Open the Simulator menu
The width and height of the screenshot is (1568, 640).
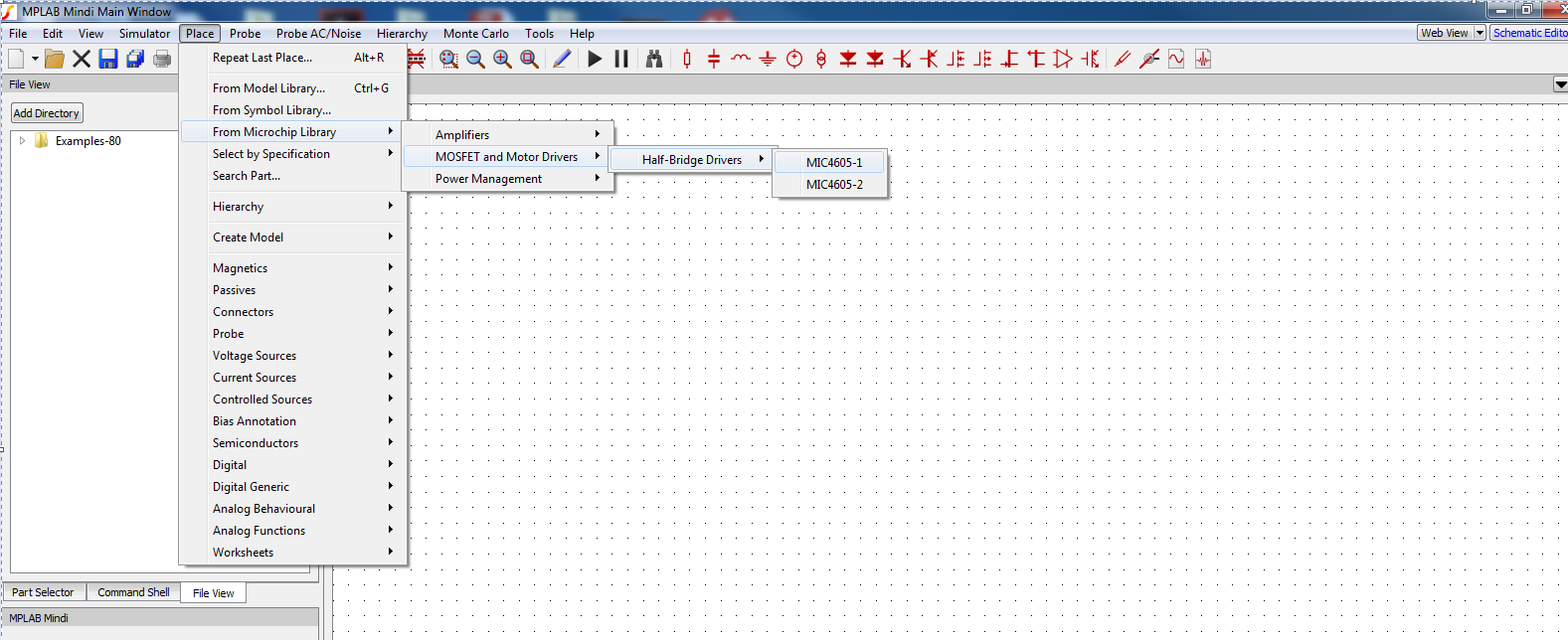click(145, 33)
